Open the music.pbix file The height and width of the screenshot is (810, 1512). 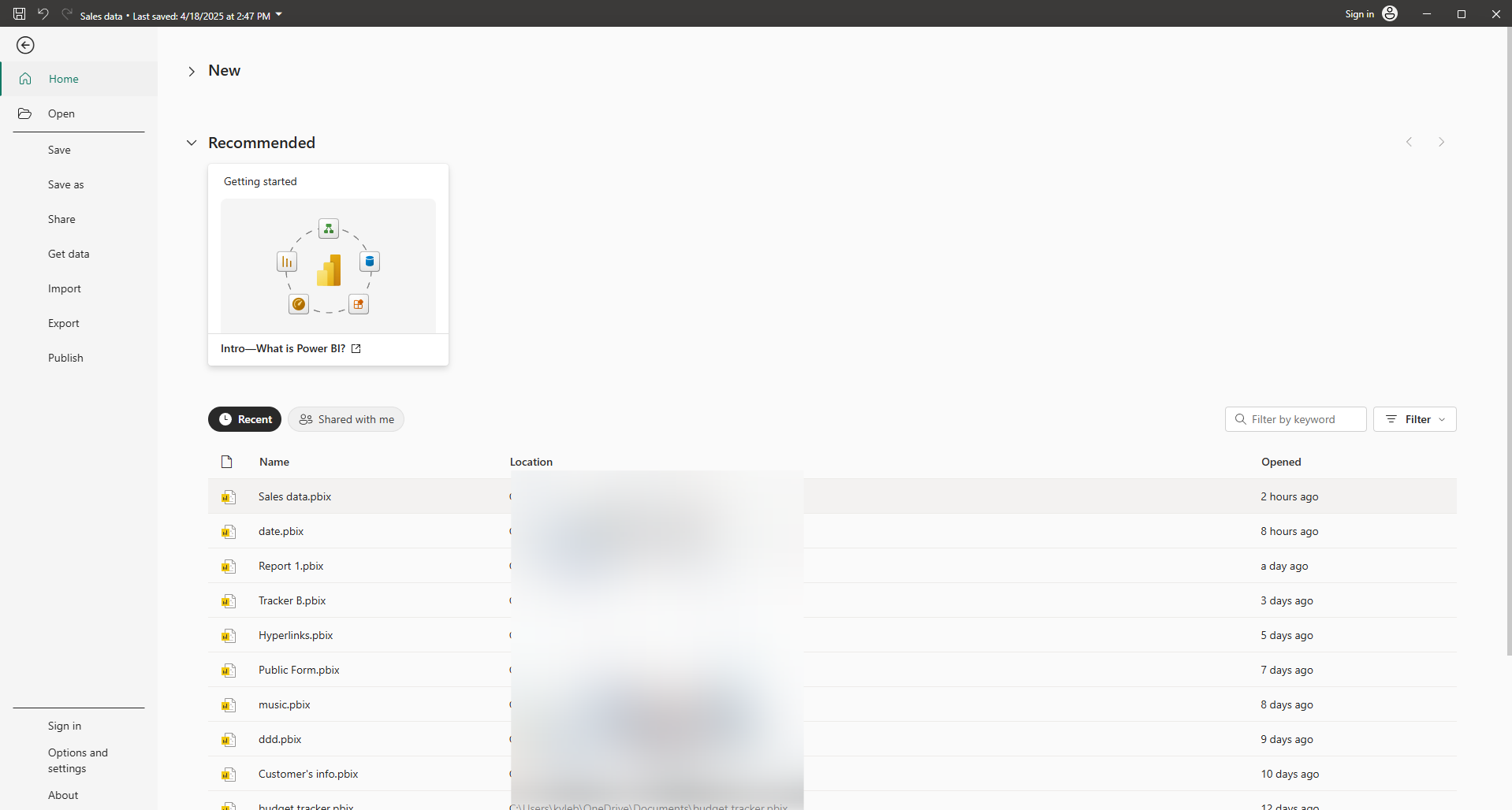pyautogui.click(x=285, y=704)
